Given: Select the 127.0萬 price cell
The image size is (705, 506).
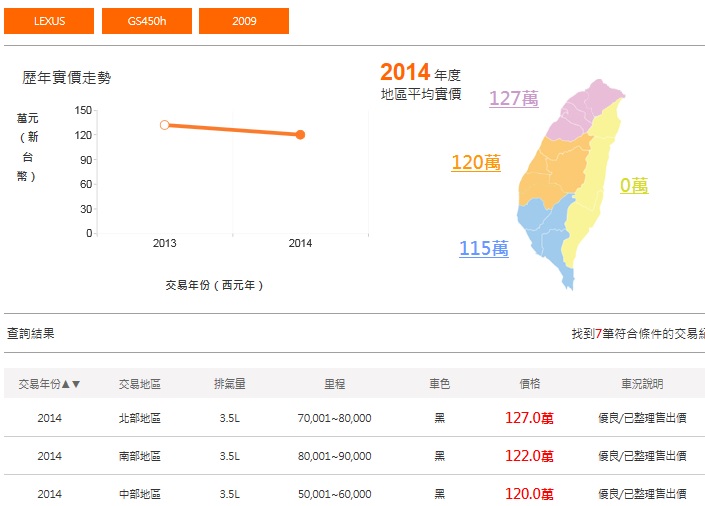Looking at the screenshot, I should (x=529, y=418).
